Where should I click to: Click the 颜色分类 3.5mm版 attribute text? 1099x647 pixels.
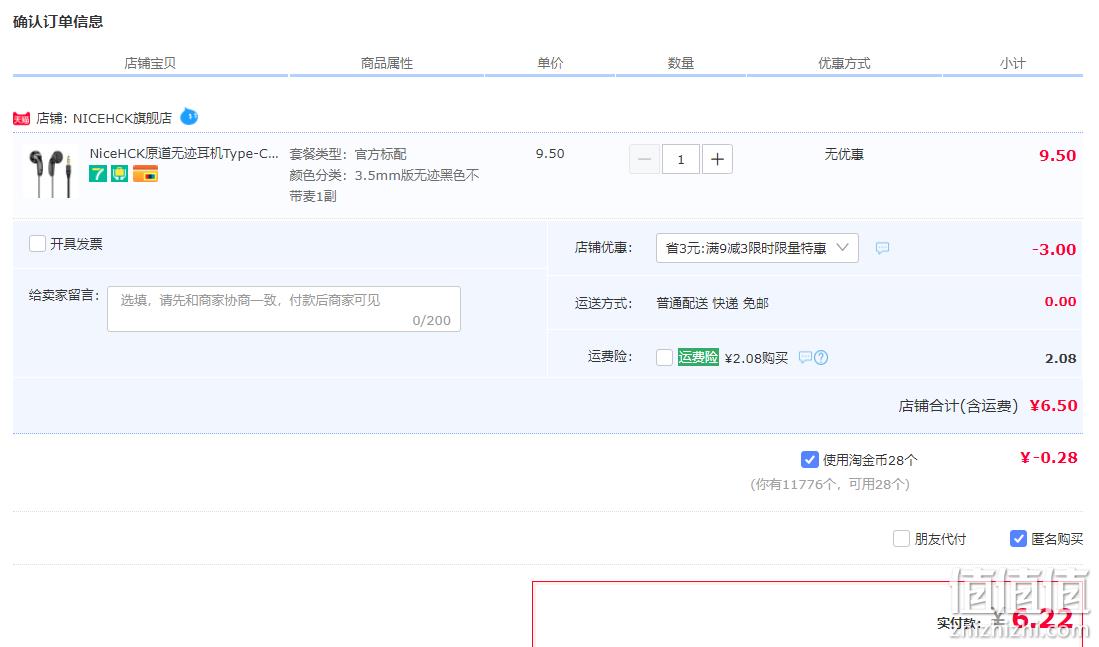coord(384,186)
